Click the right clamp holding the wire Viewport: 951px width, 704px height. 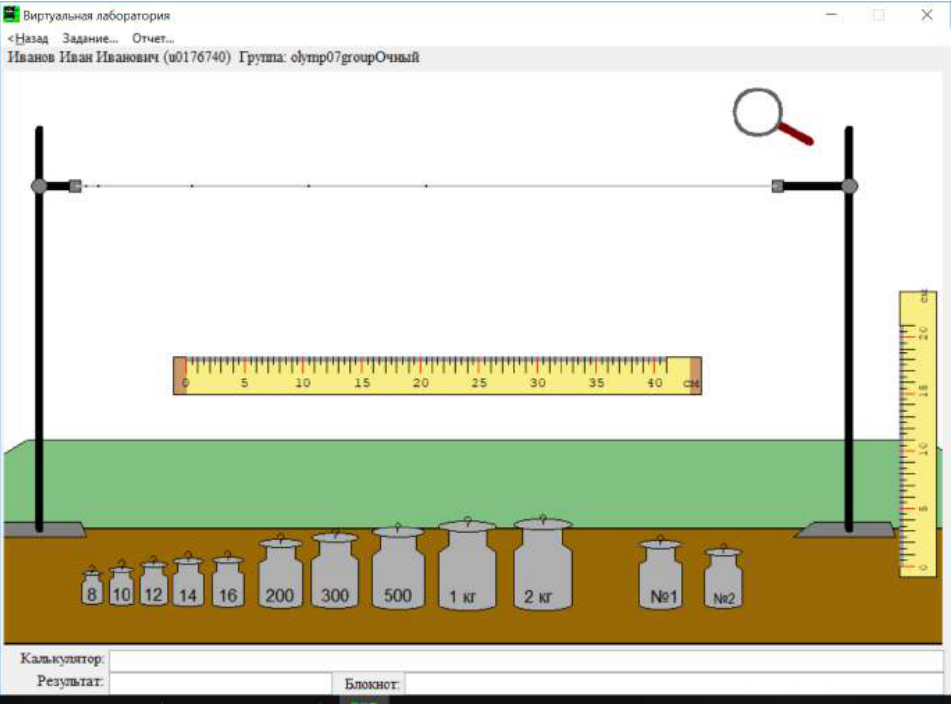[778, 186]
